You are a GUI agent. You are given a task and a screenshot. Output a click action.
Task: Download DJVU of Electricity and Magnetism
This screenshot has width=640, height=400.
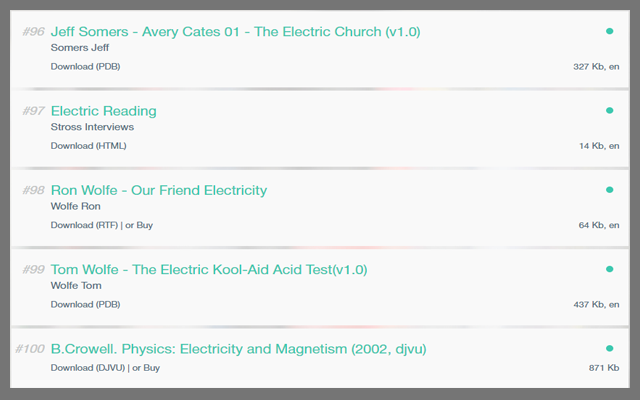click(89, 368)
